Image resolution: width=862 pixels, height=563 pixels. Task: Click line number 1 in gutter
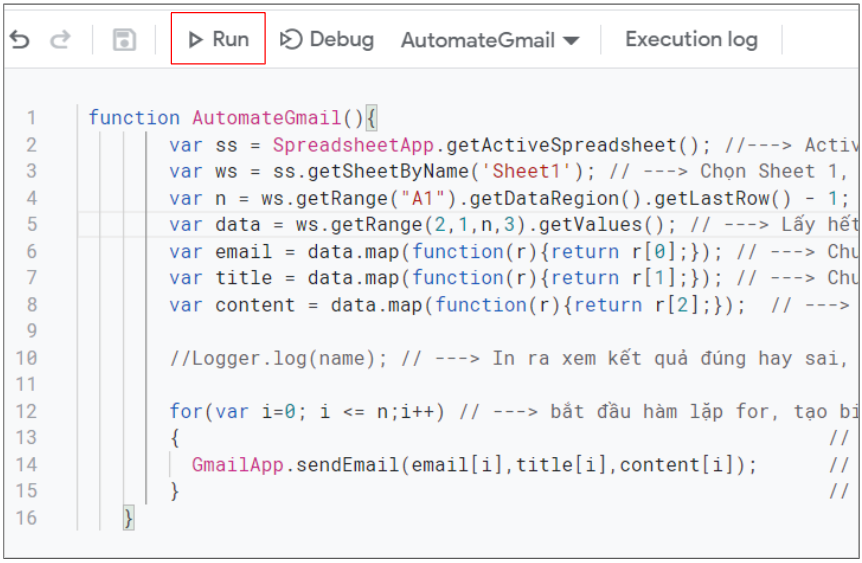coord(31,118)
